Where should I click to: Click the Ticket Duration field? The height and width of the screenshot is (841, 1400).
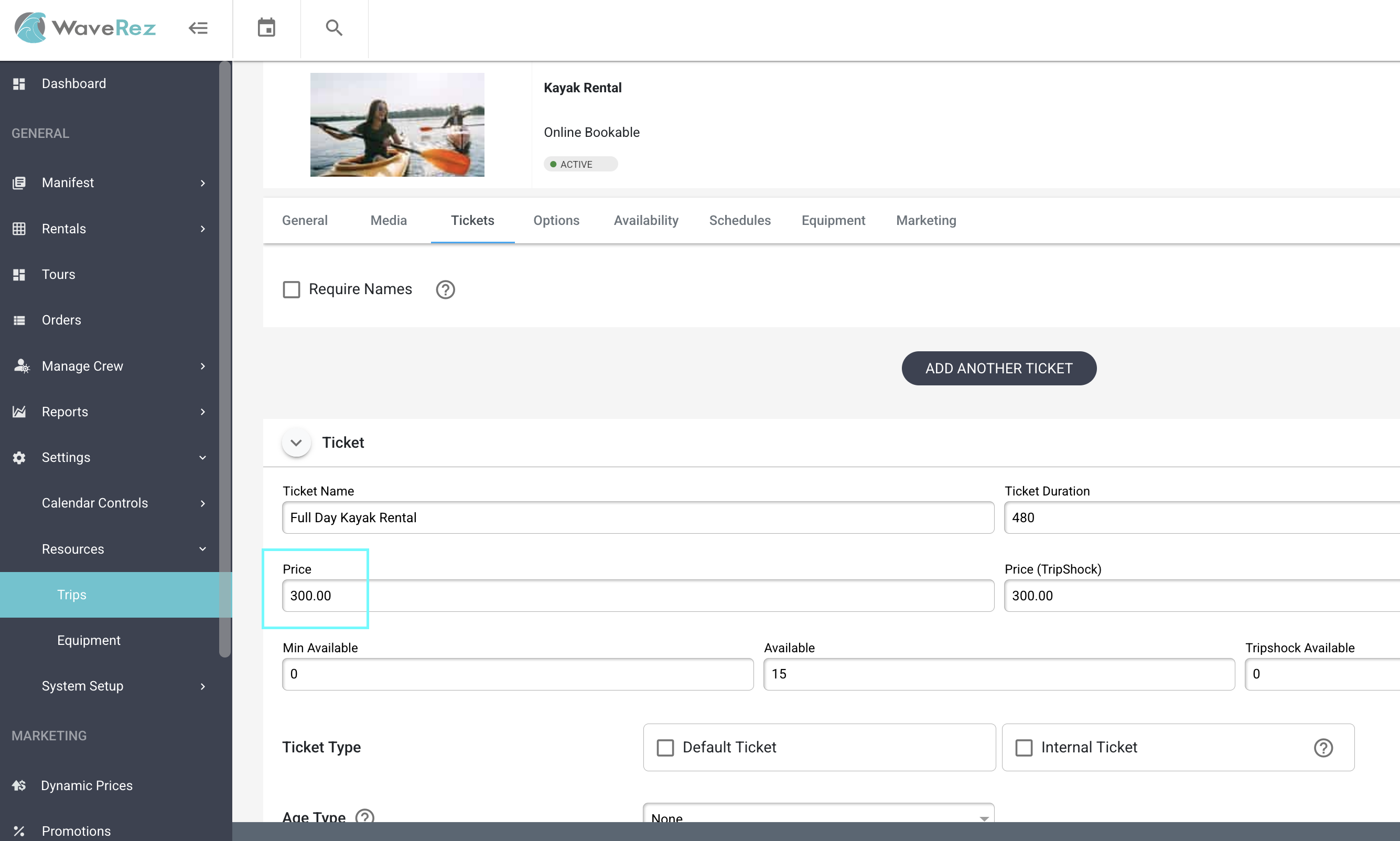pos(1202,517)
